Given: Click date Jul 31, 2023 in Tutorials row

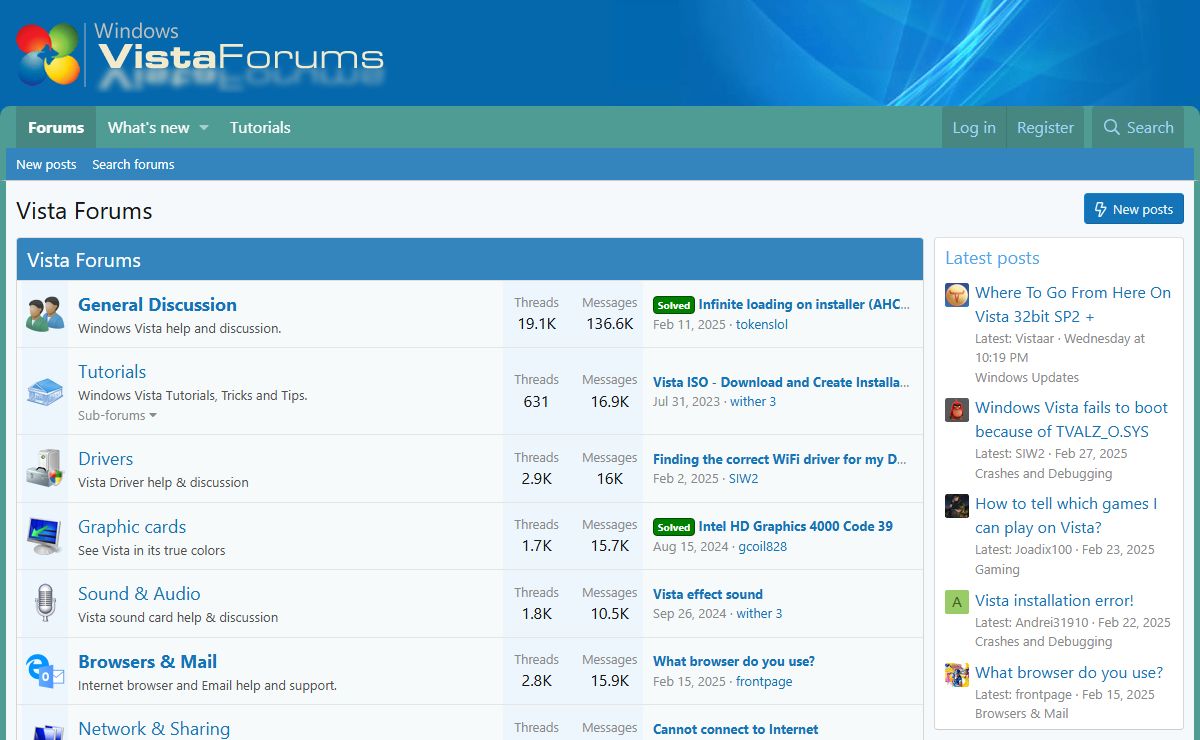Looking at the screenshot, I should [686, 402].
